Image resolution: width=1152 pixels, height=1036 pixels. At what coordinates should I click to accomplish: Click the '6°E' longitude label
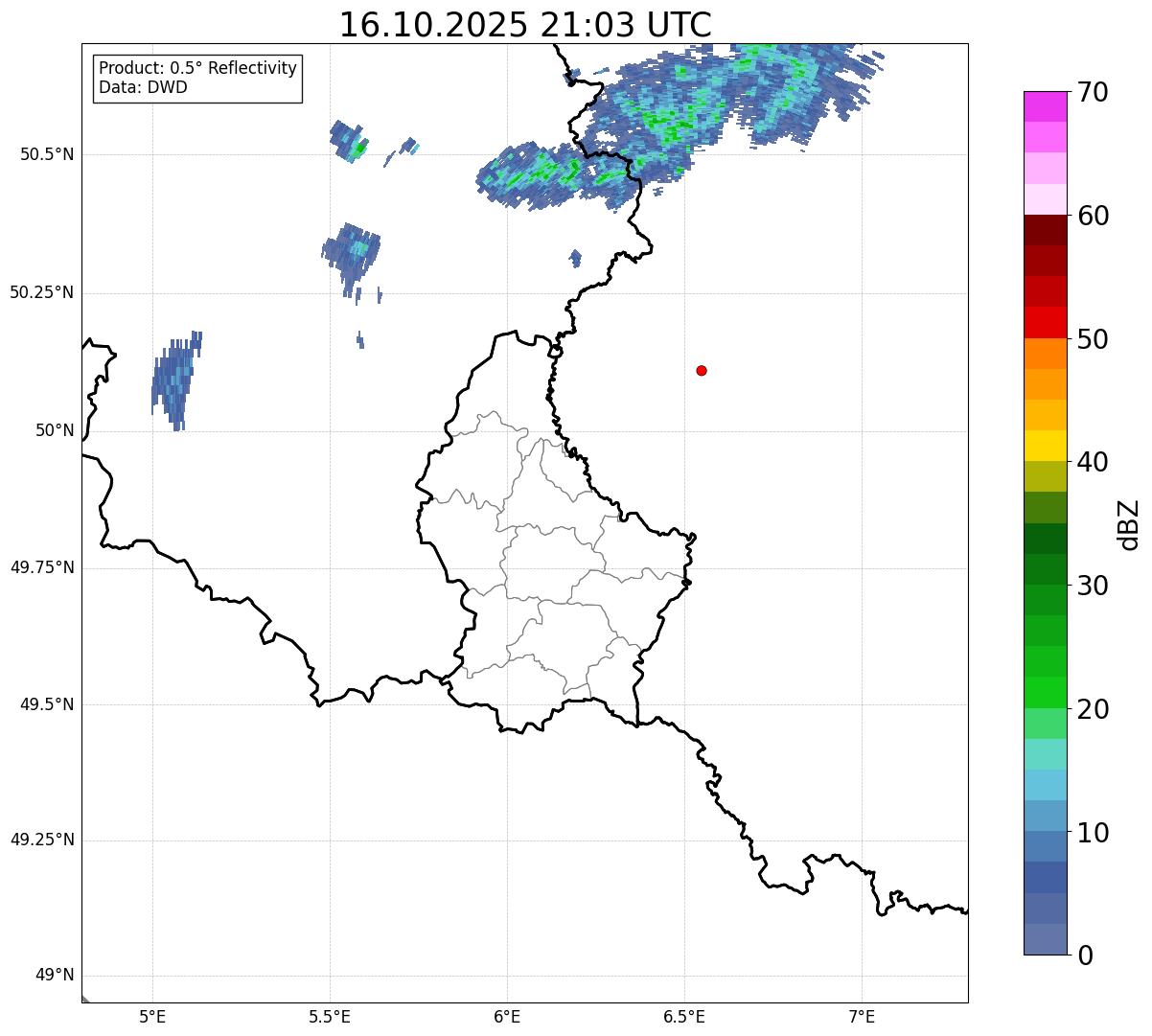tap(507, 1016)
